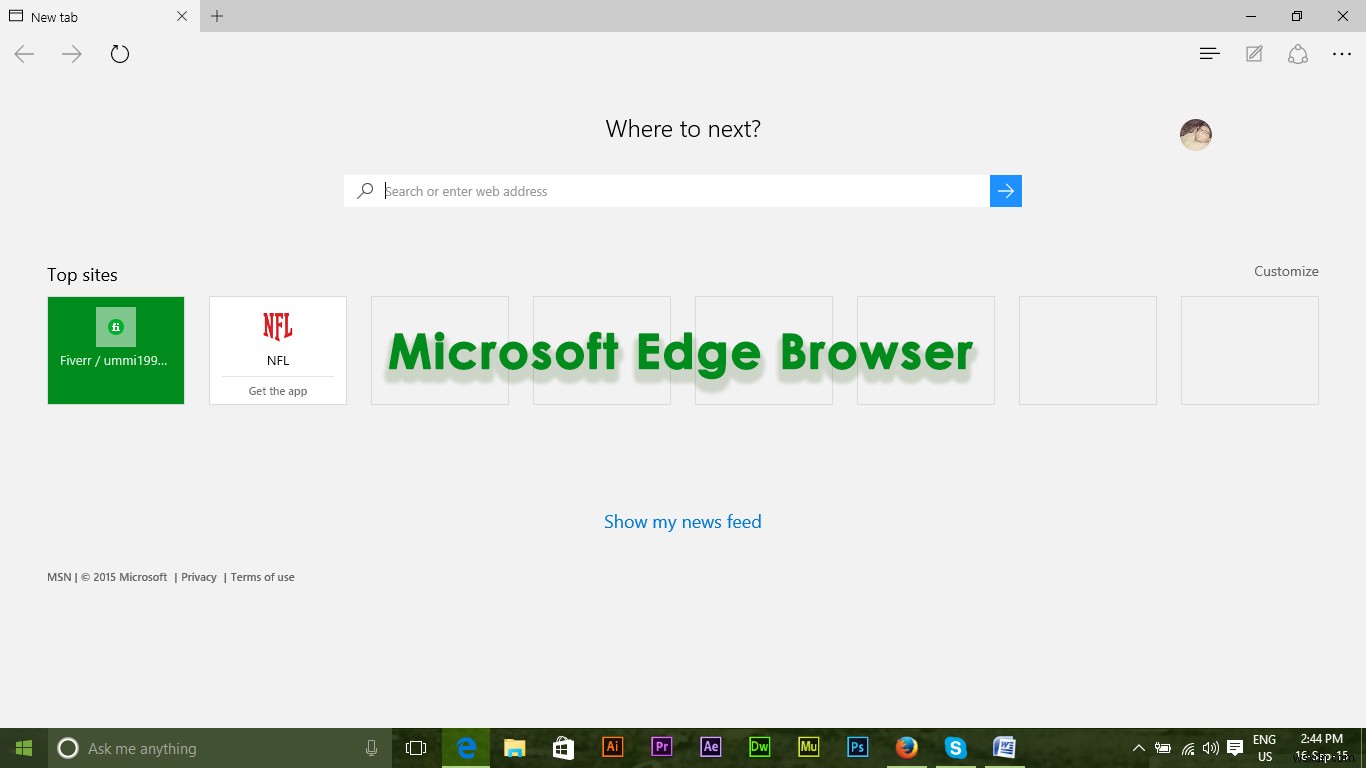Show my news feed
This screenshot has height=768, width=1366.
pyautogui.click(x=682, y=521)
